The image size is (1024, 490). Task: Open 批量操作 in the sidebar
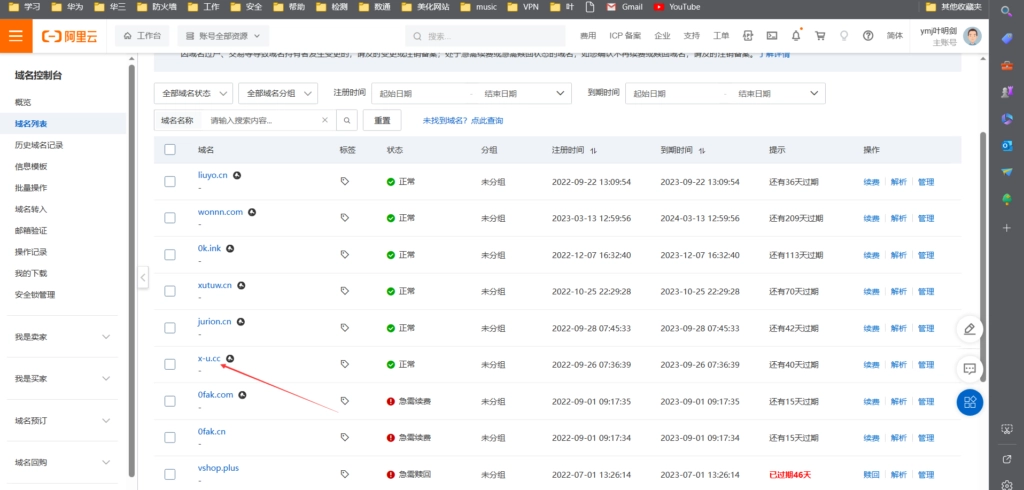[31, 188]
